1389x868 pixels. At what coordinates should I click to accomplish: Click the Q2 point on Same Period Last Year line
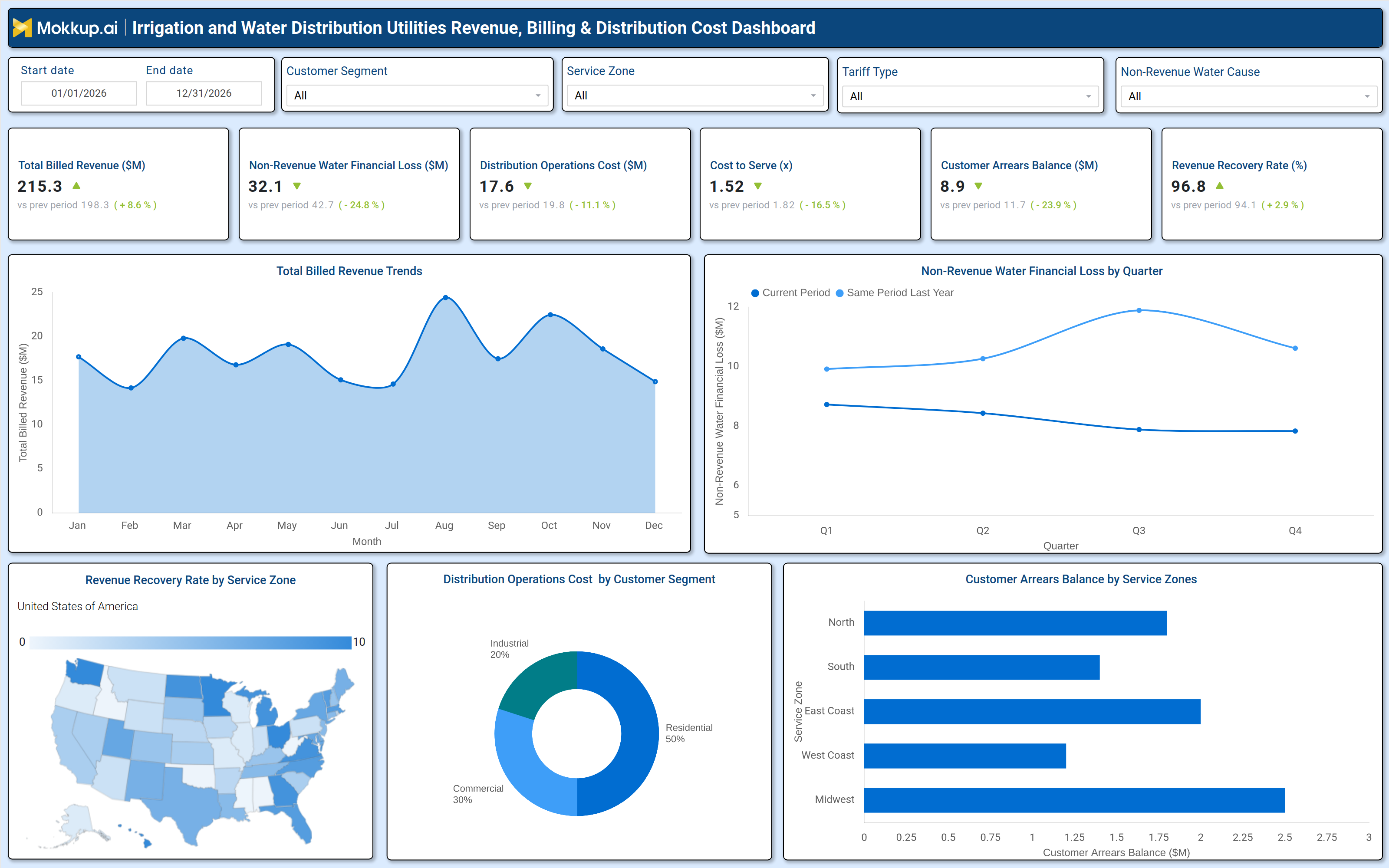[983, 359]
